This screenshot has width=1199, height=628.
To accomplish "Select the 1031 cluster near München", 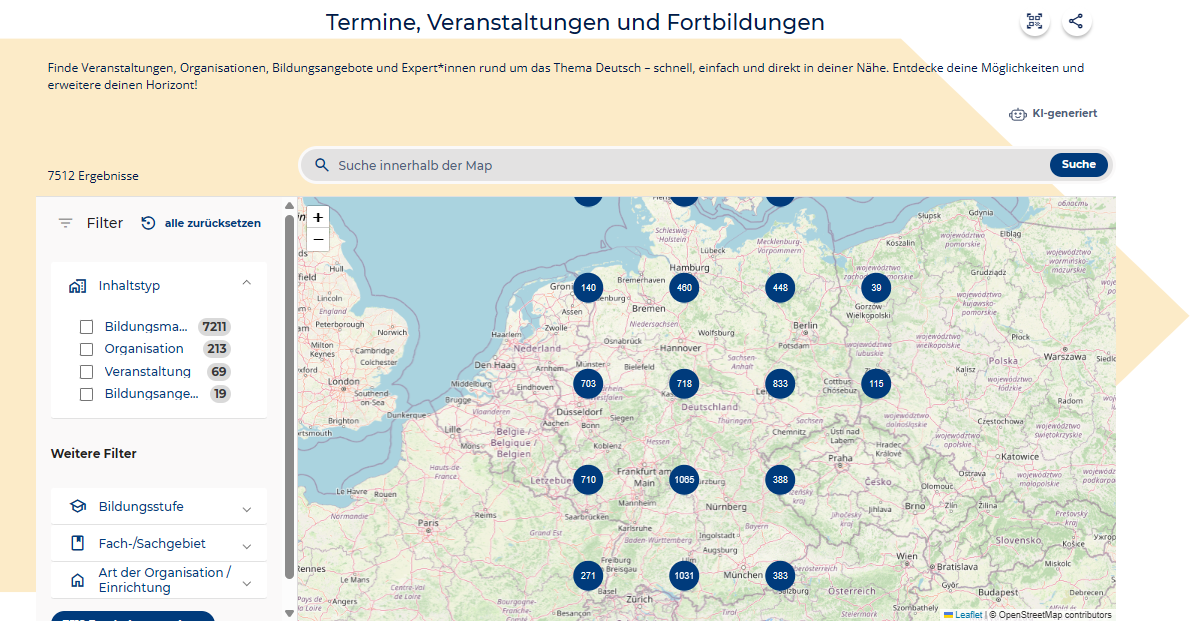I will pos(684,576).
